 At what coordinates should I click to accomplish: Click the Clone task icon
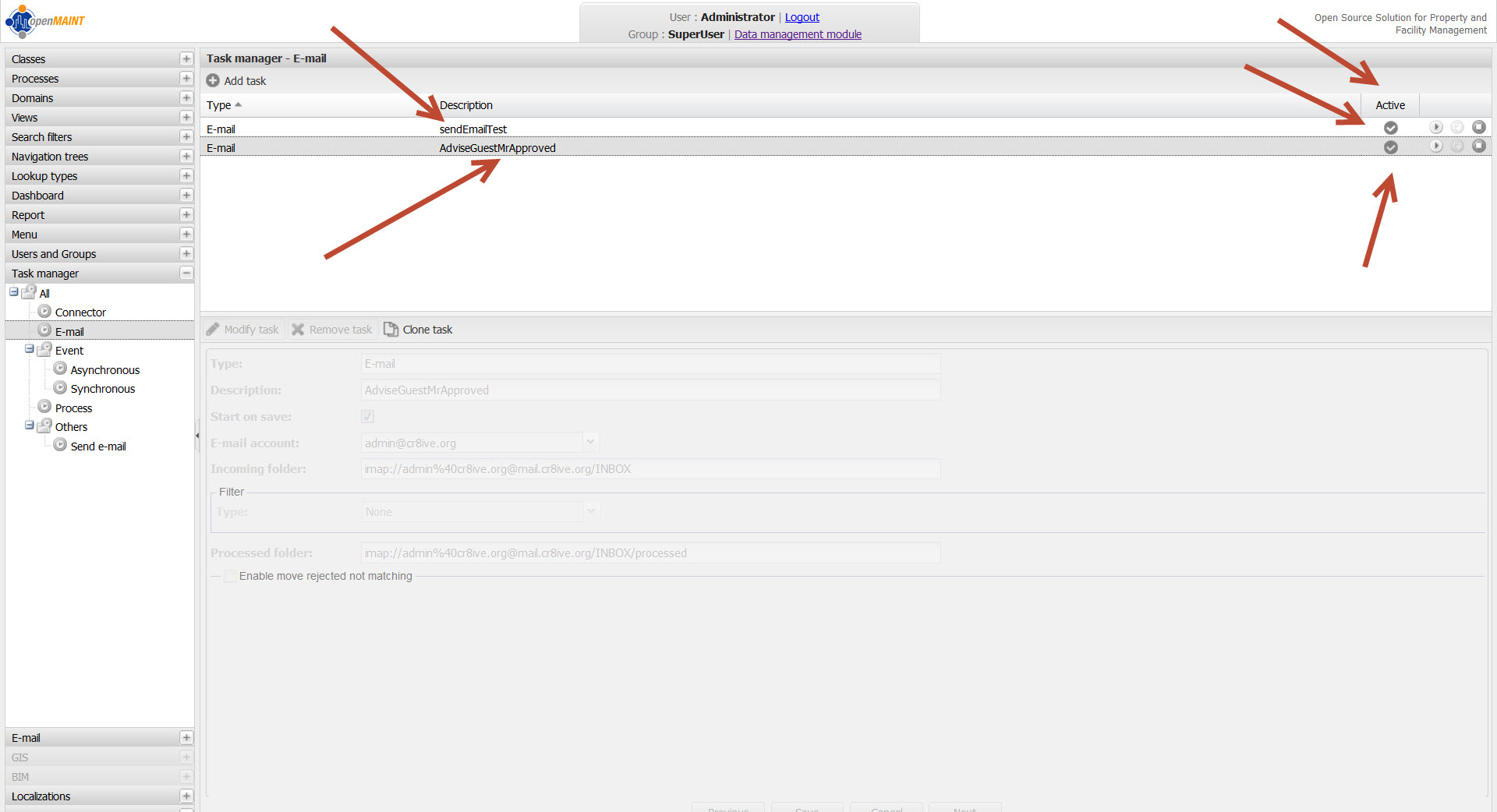391,330
